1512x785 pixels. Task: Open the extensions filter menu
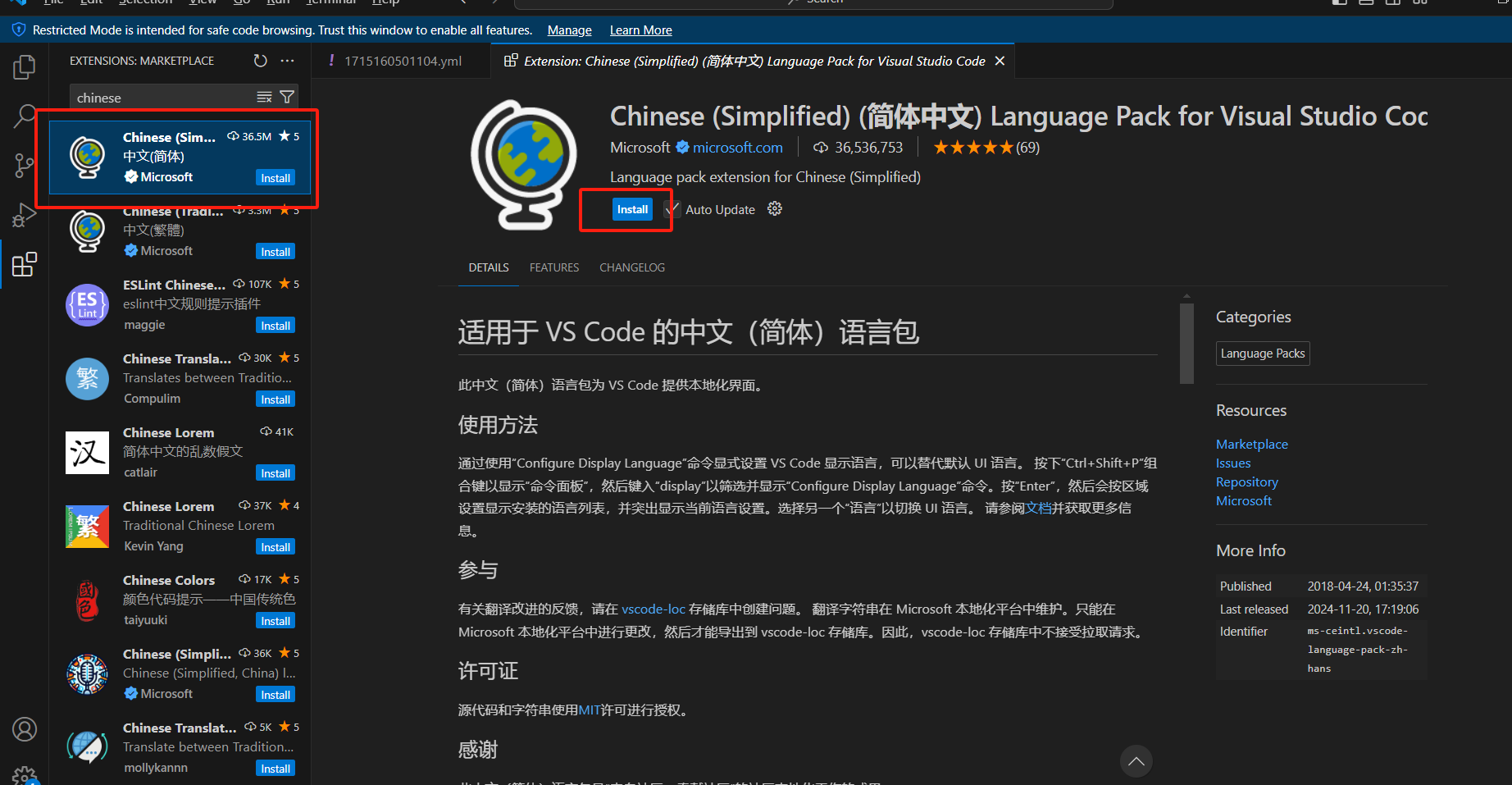287,97
